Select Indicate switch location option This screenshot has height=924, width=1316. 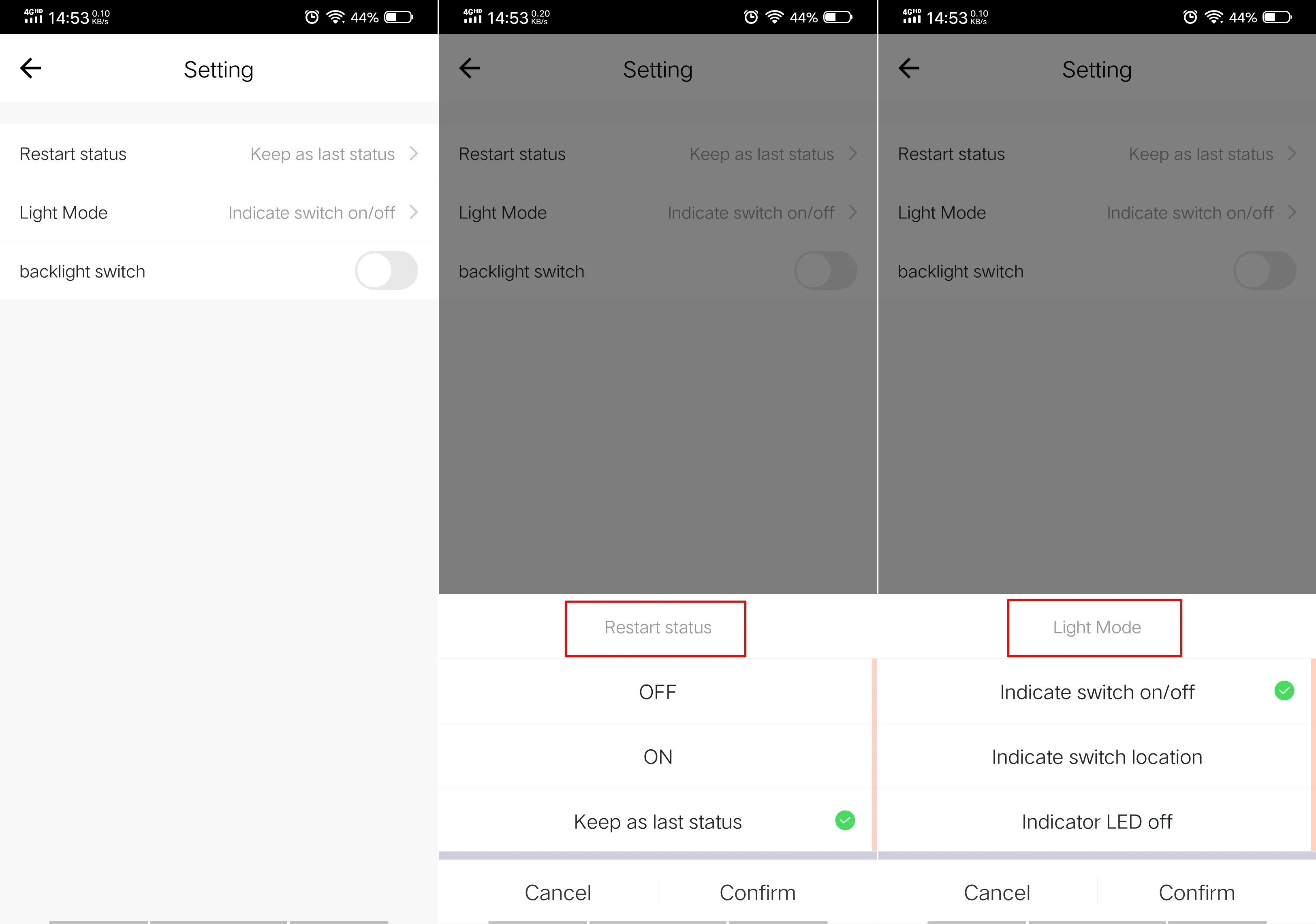[x=1096, y=757]
